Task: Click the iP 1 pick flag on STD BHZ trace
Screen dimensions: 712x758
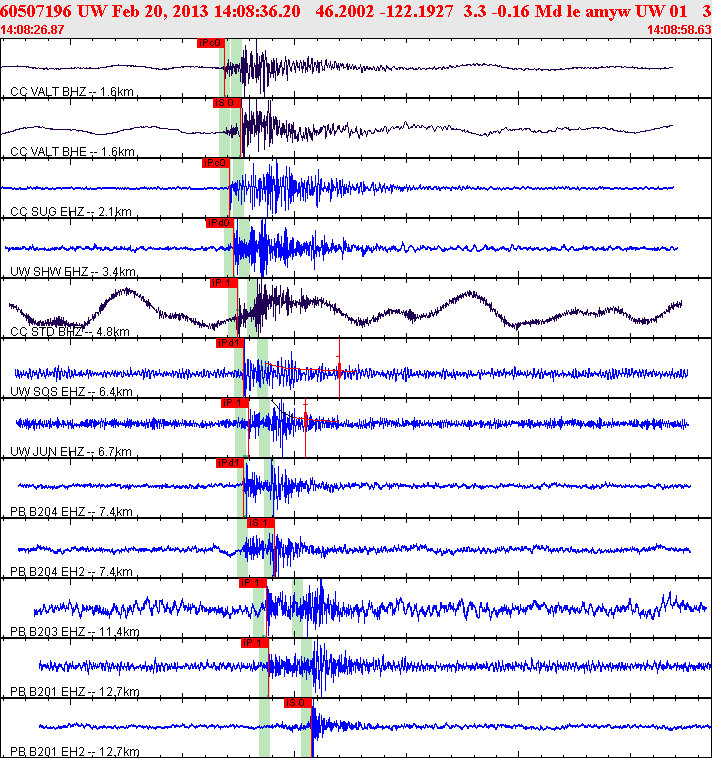Action: pos(224,283)
